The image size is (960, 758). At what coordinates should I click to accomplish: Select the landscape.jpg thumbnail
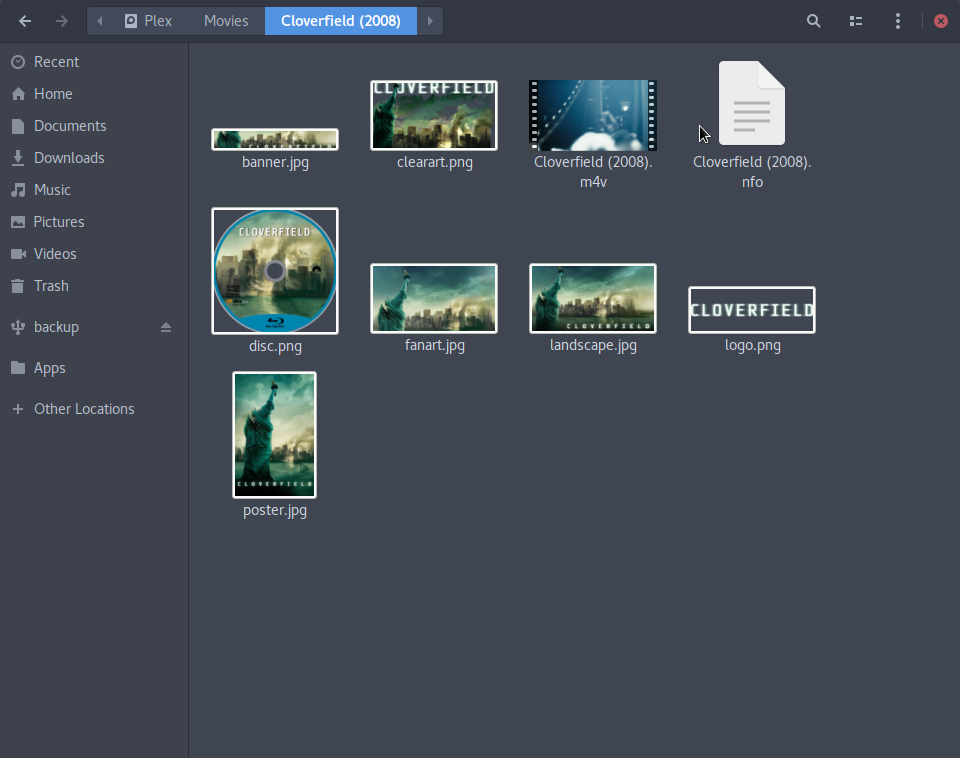593,299
